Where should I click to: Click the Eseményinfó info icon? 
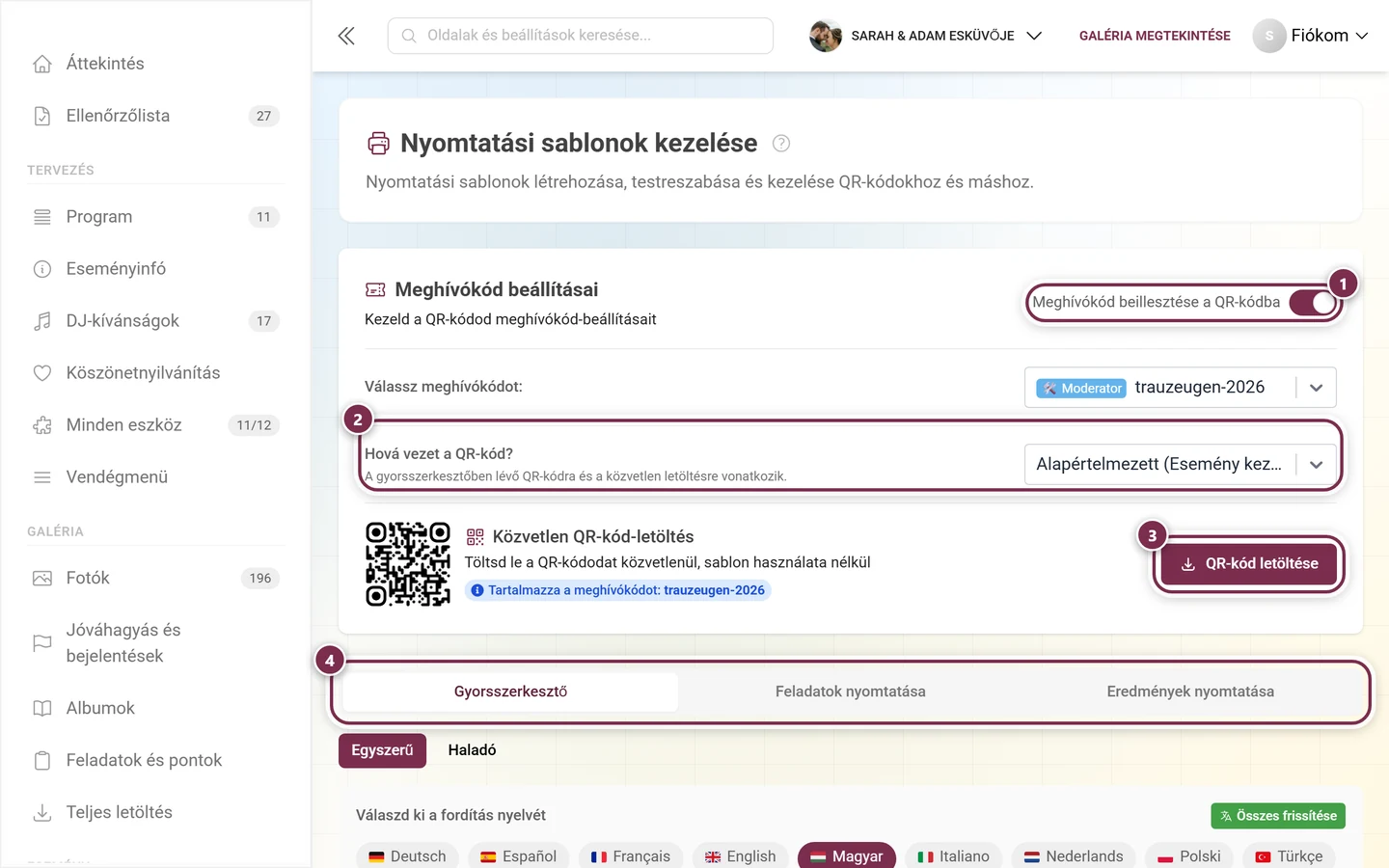[x=42, y=269]
